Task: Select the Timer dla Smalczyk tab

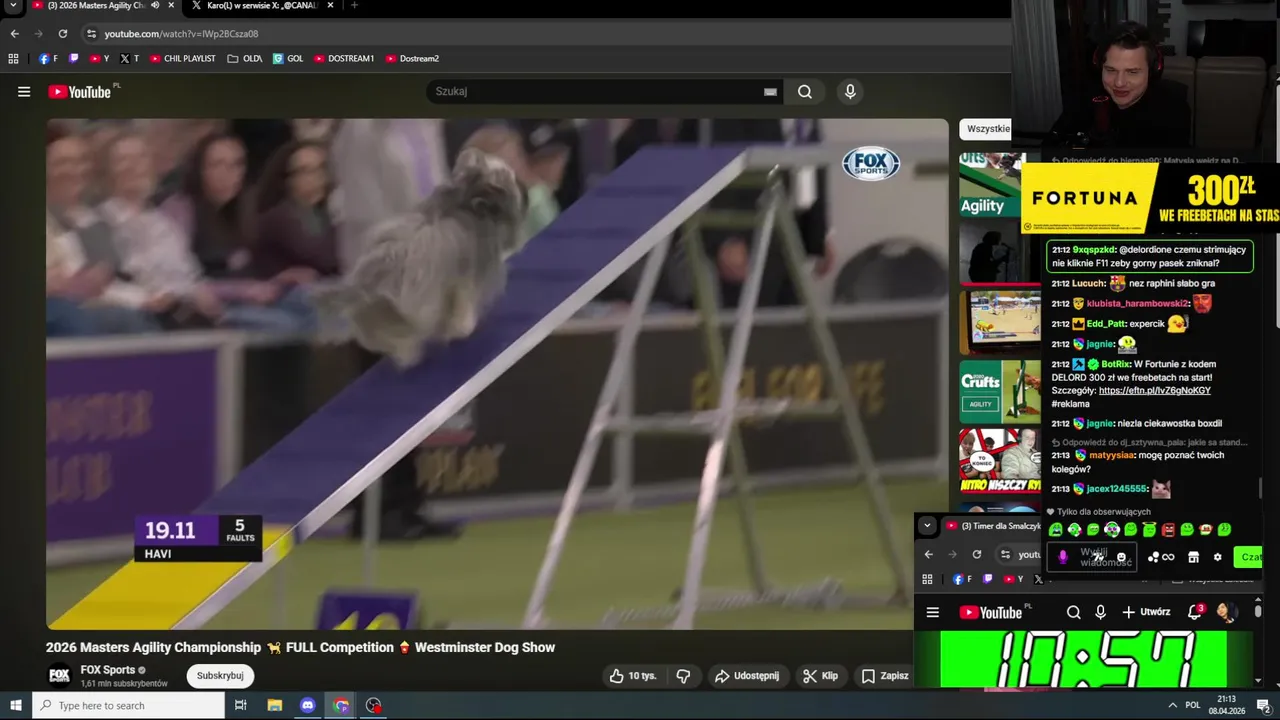Action: (993, 526)
